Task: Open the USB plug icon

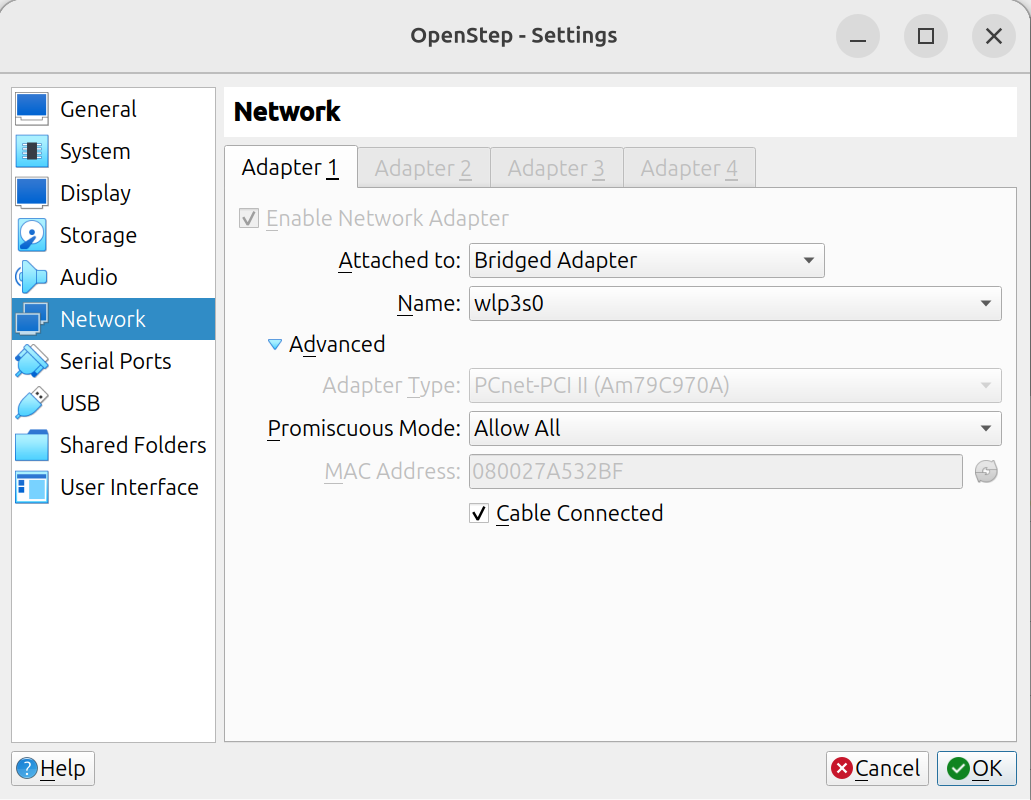Action: pyautogui.click(x=32, y=403)
